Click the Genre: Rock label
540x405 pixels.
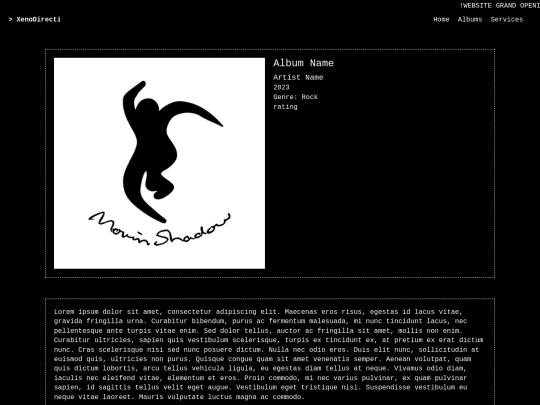click(295, 97)
